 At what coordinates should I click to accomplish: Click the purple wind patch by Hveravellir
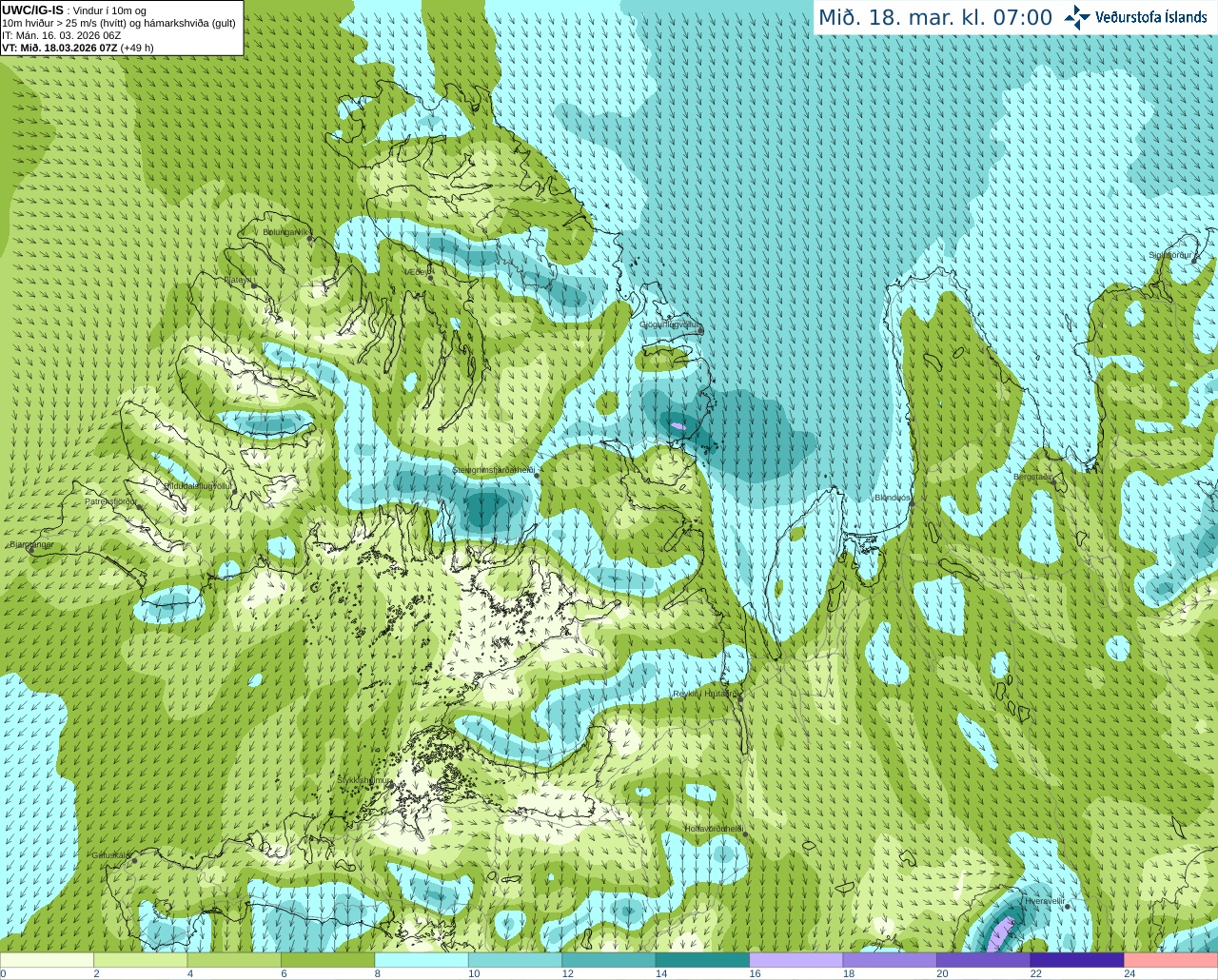pos(999,933)
